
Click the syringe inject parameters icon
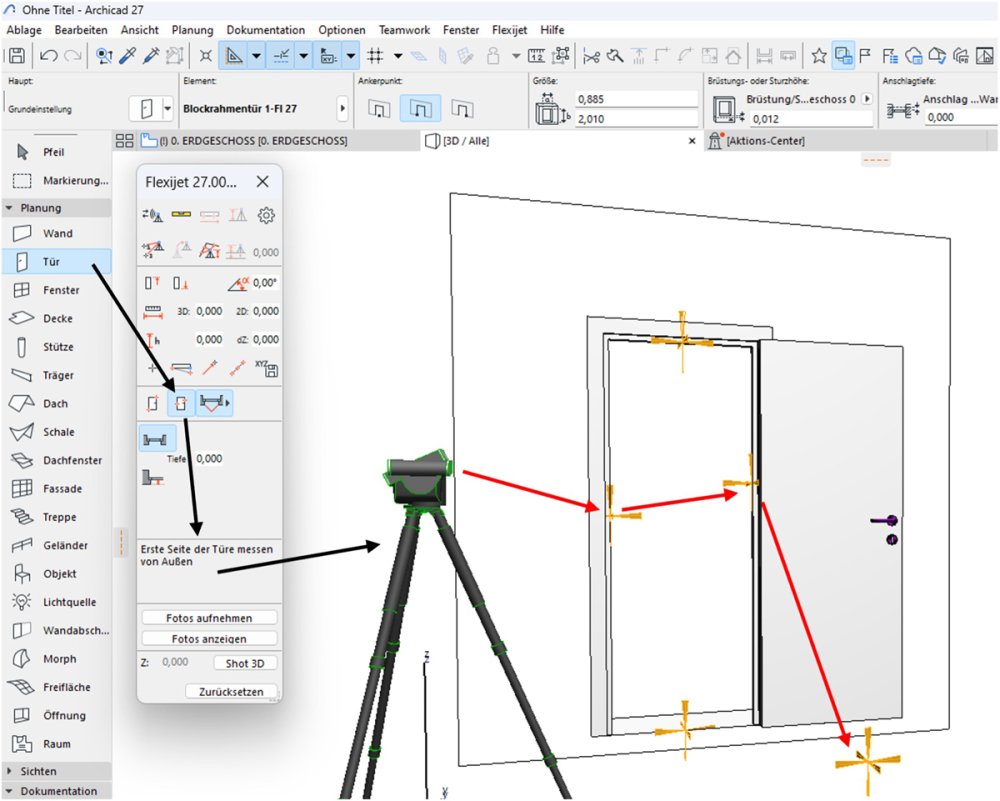(151, 56)
